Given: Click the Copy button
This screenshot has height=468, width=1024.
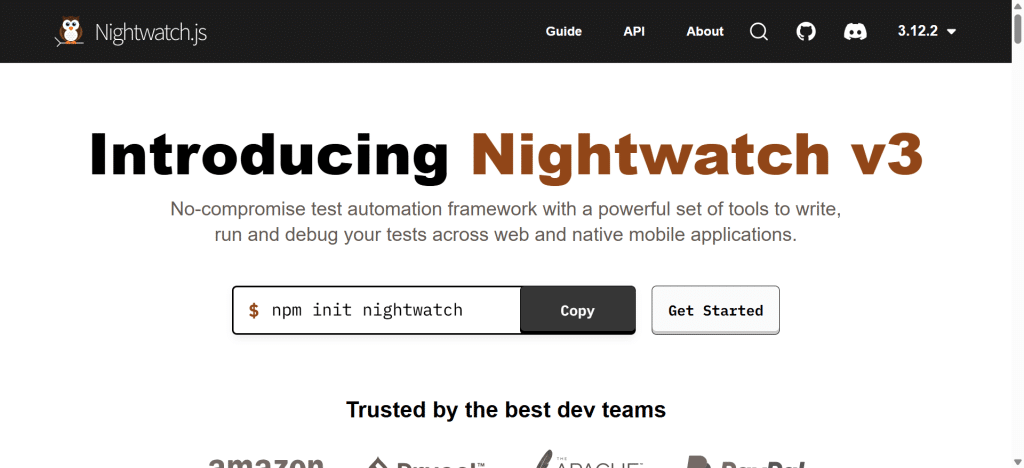Looking at the screenshot, I should pyautogui.click(x=577, y=310).
